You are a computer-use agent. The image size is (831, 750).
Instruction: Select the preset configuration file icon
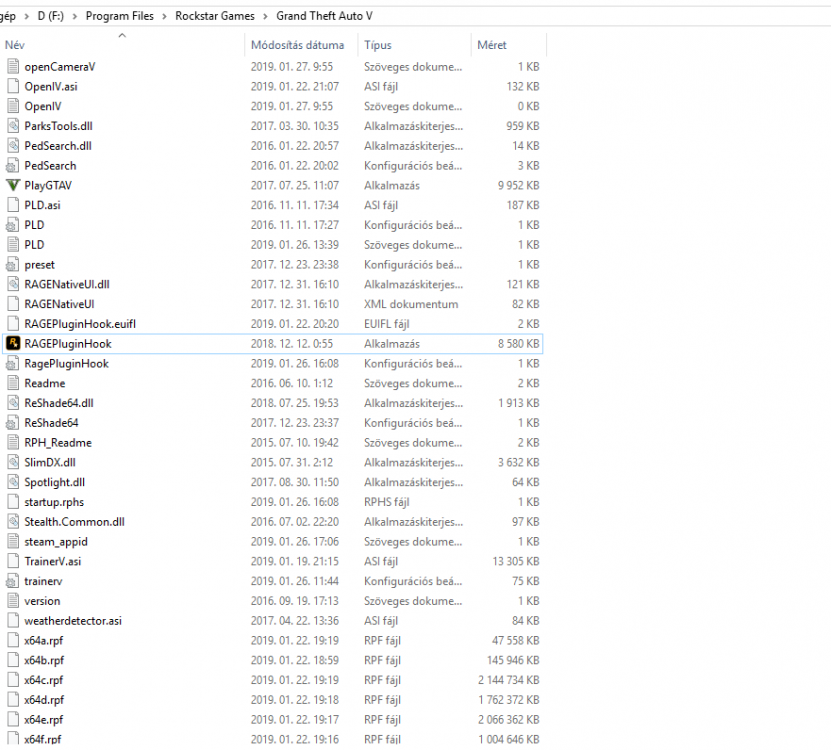[13, 264]
